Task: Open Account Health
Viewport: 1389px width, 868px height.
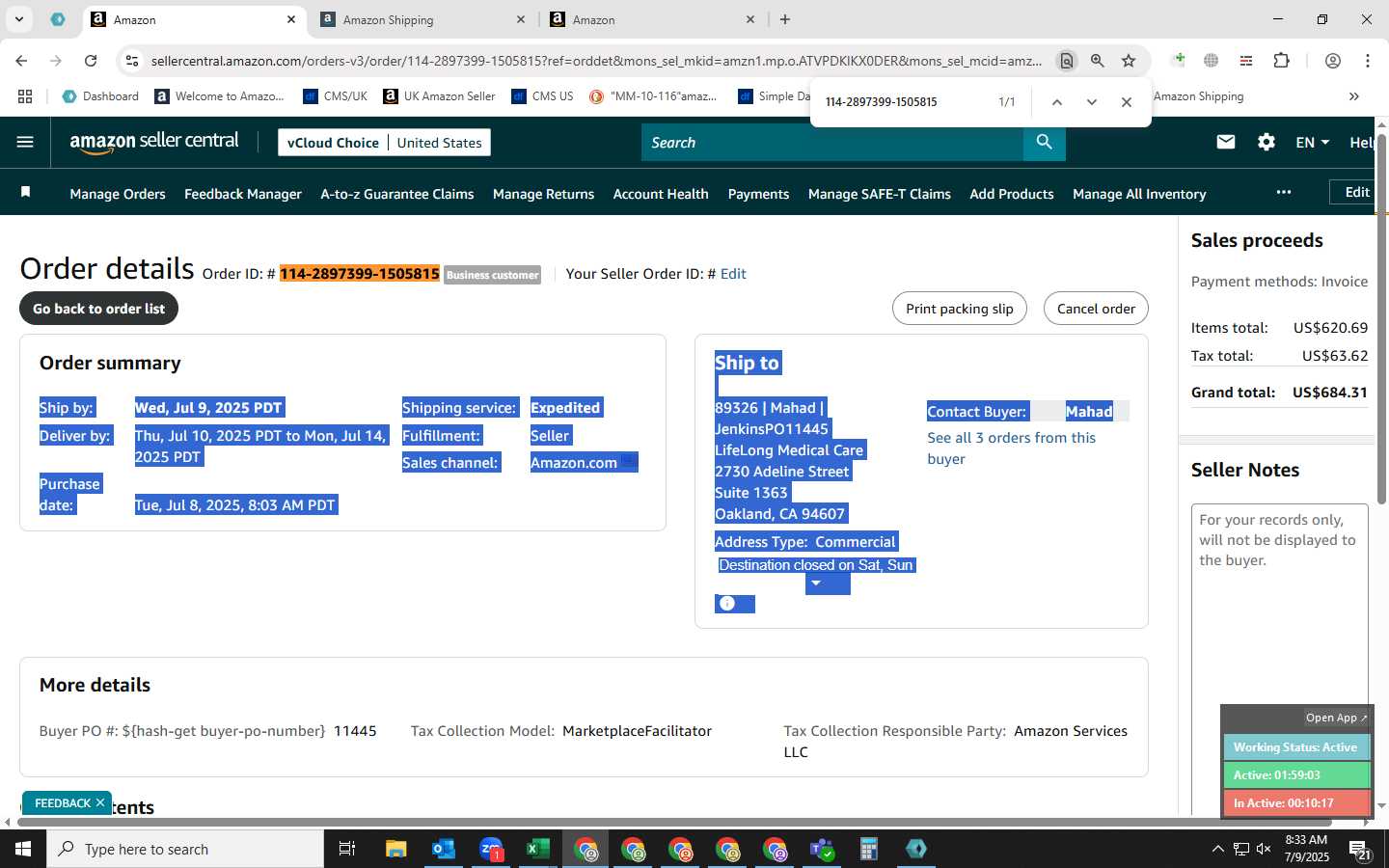Action: 661,194
